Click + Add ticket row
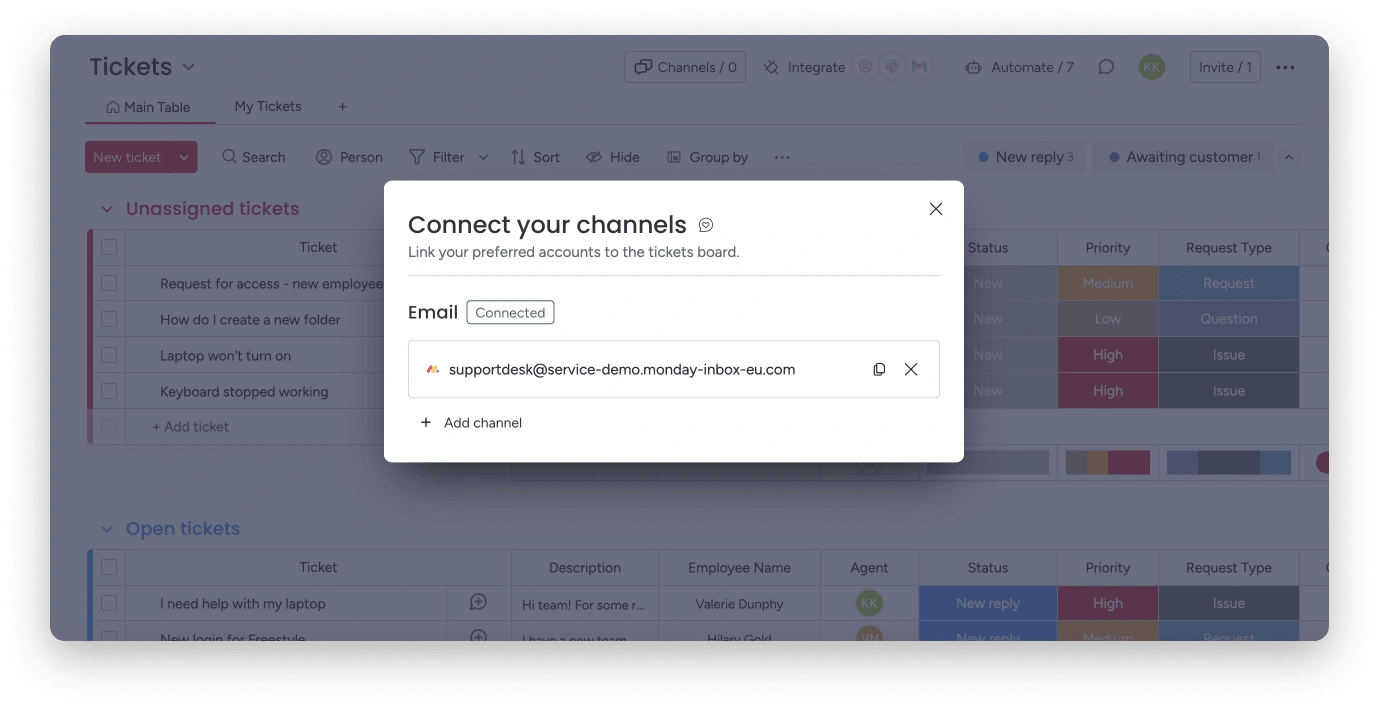 click(190, 427)
